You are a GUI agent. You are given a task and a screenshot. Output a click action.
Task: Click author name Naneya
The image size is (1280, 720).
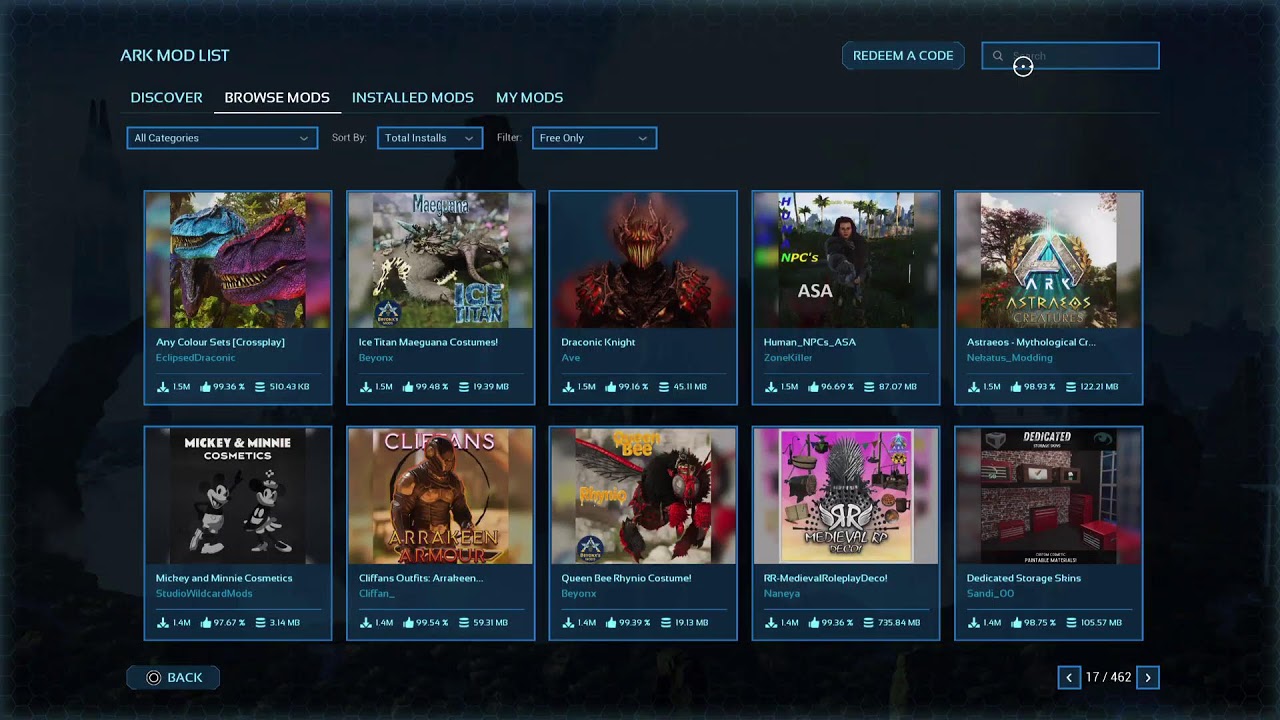tap(782, 594)
